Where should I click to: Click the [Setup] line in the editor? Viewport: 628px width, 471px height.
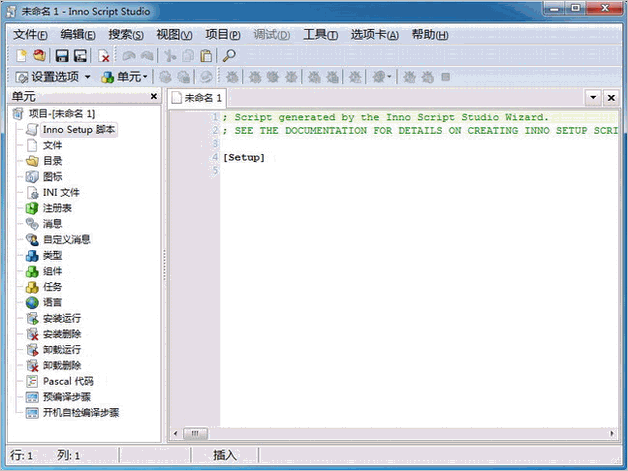click(x=244, y=157)
